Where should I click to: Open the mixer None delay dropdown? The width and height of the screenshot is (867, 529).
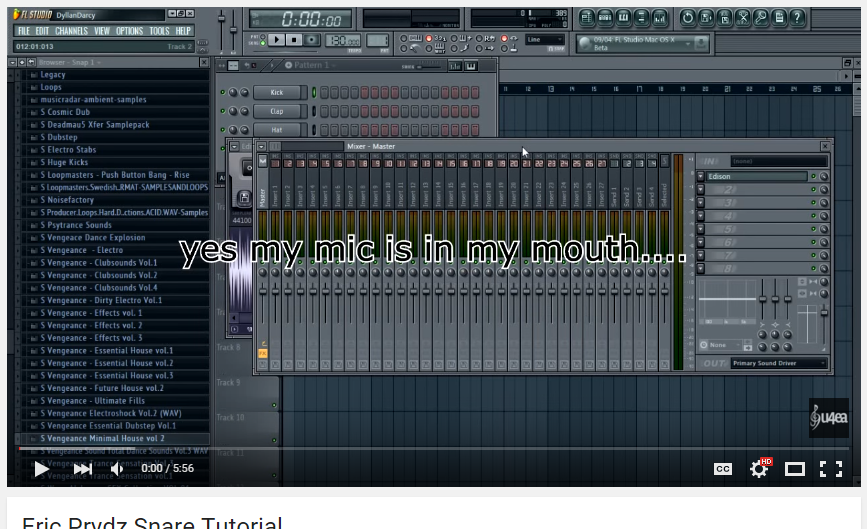[x=726, y=345]
